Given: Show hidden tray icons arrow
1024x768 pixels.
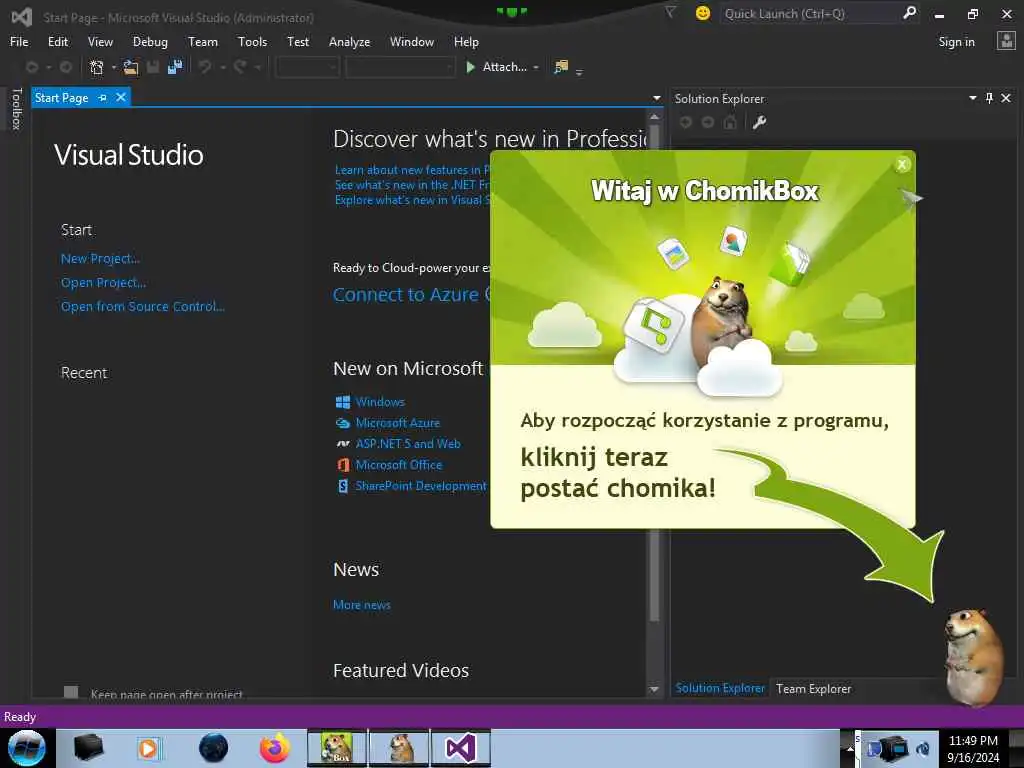Looking at the screenshot, I should (x=850, y=748).
